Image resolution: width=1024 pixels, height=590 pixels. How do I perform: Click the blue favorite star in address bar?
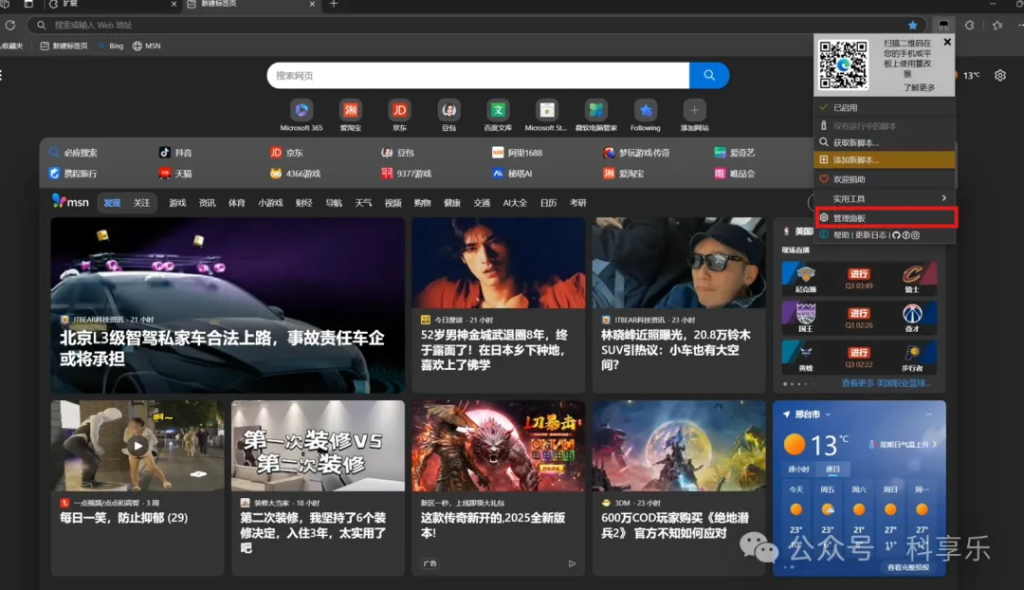[x=912, y=25]
